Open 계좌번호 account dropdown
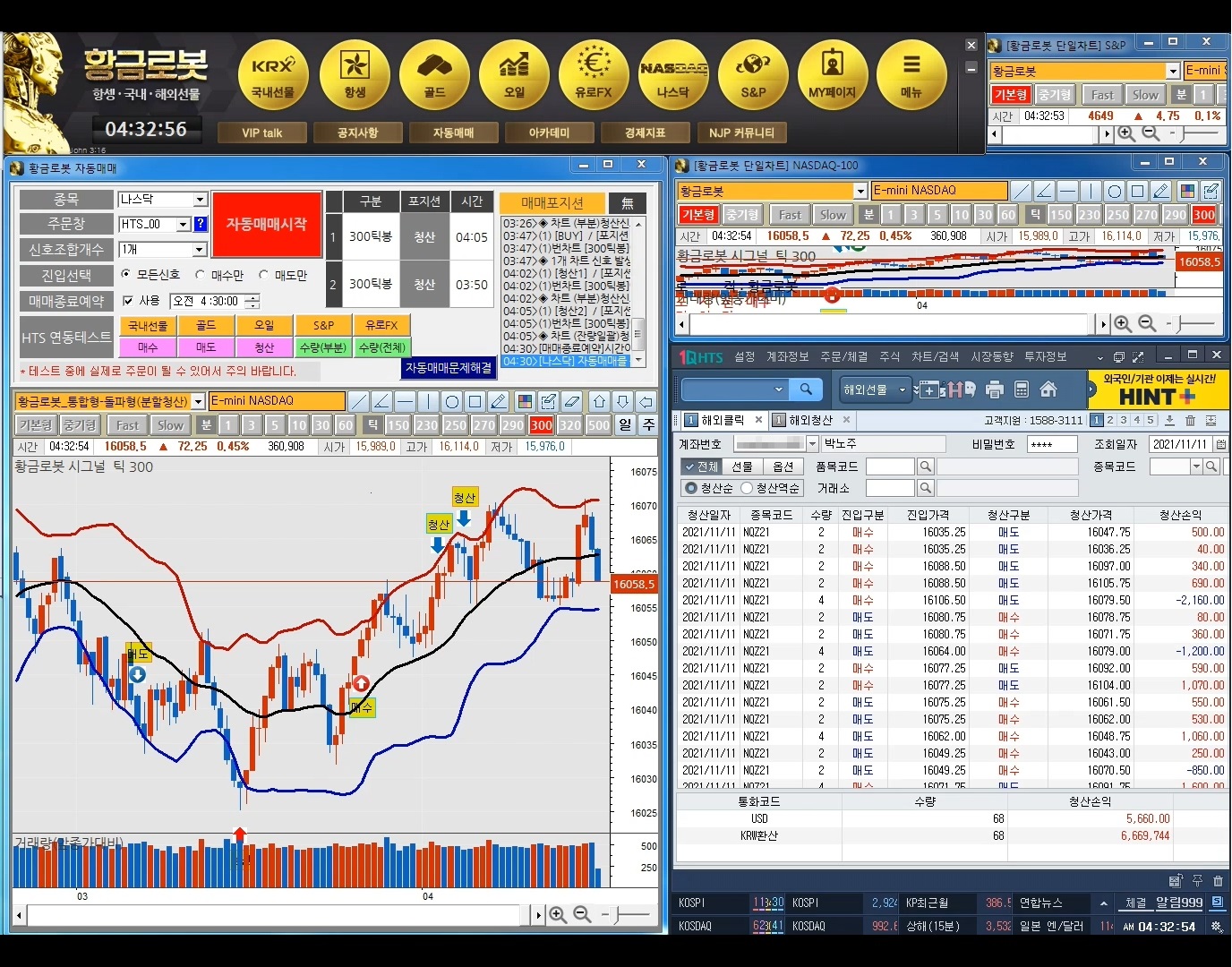Viewport: 1232px width, 967px height. [x=812, y=444]
